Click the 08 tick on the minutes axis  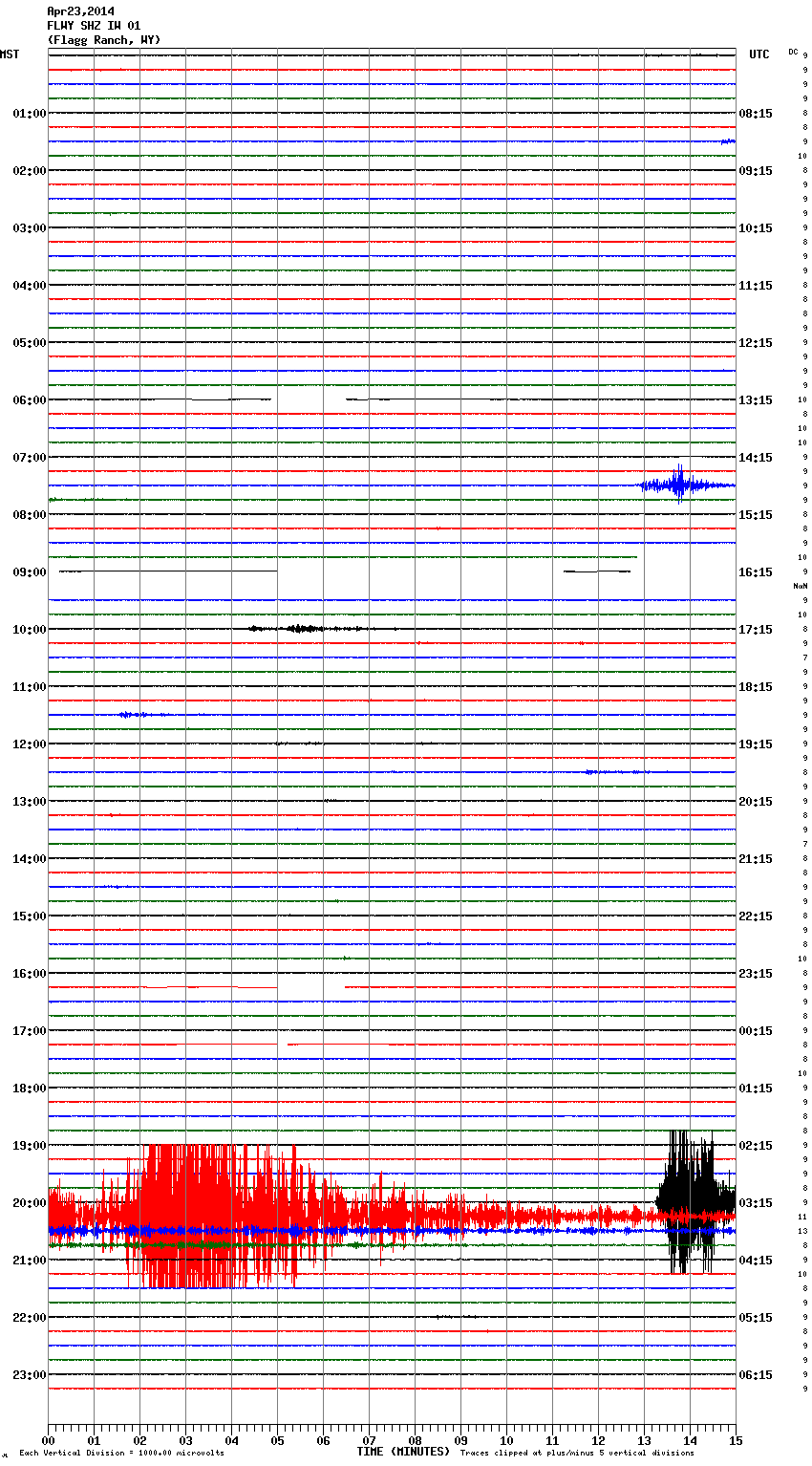(x=415, y=1440)
